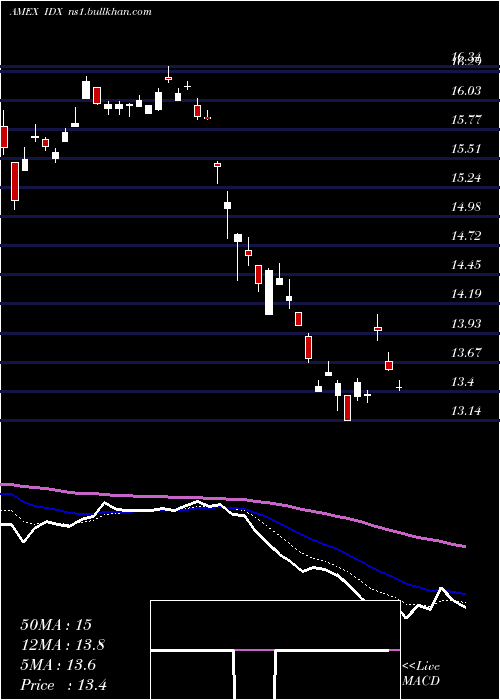Click the '12MA : 13.8' indicator text
The width and height of the screenshot is (500, 700).
tap(63, 645)
